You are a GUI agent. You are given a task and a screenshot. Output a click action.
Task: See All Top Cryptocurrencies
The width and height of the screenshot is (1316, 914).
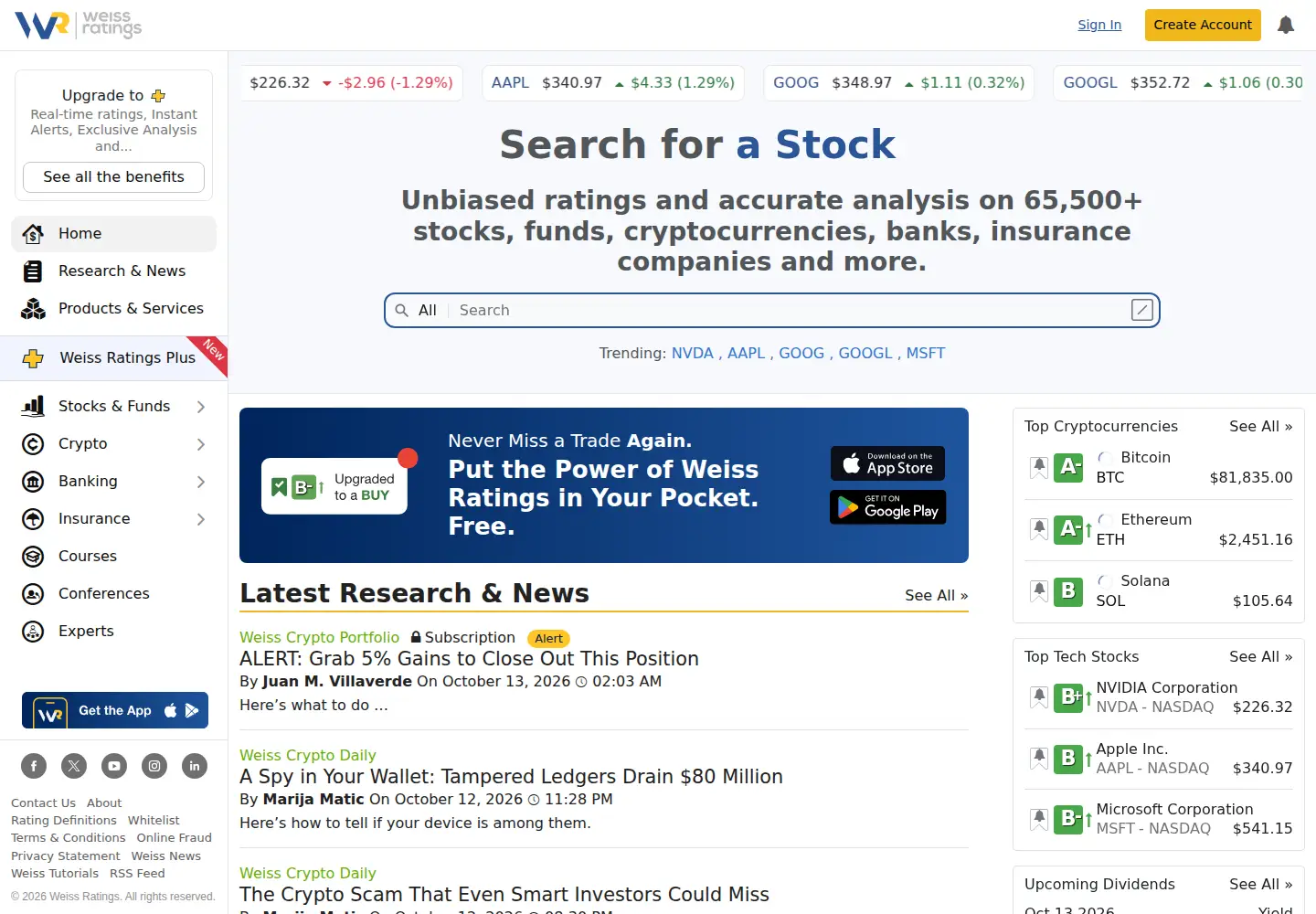click(x=1261, y=427)
